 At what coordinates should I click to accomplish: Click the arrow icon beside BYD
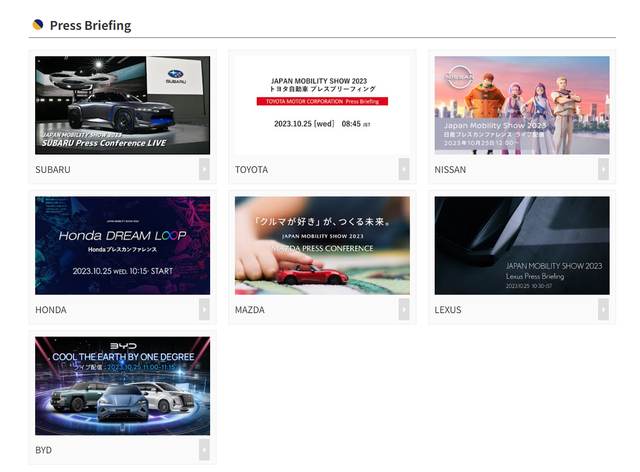pos(204,450)
